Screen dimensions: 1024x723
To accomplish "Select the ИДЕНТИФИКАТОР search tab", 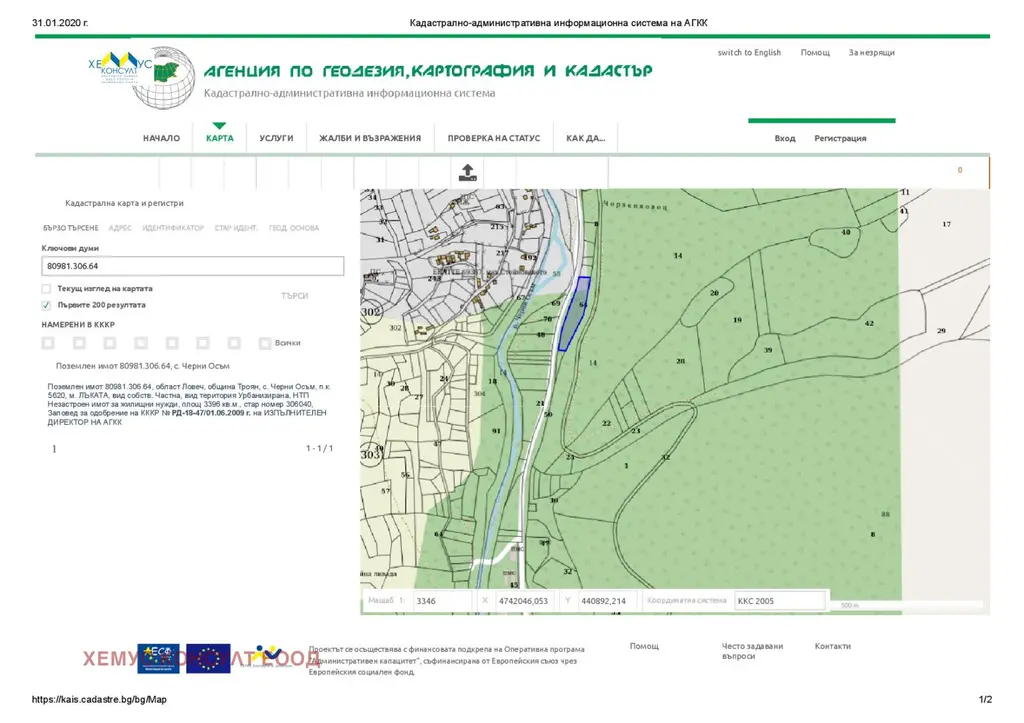I will (x=173, y=228).
